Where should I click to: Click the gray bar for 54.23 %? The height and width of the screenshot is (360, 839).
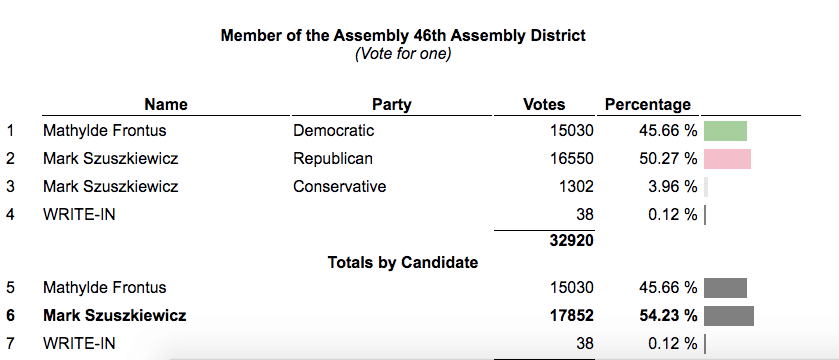tap(729, 316)
